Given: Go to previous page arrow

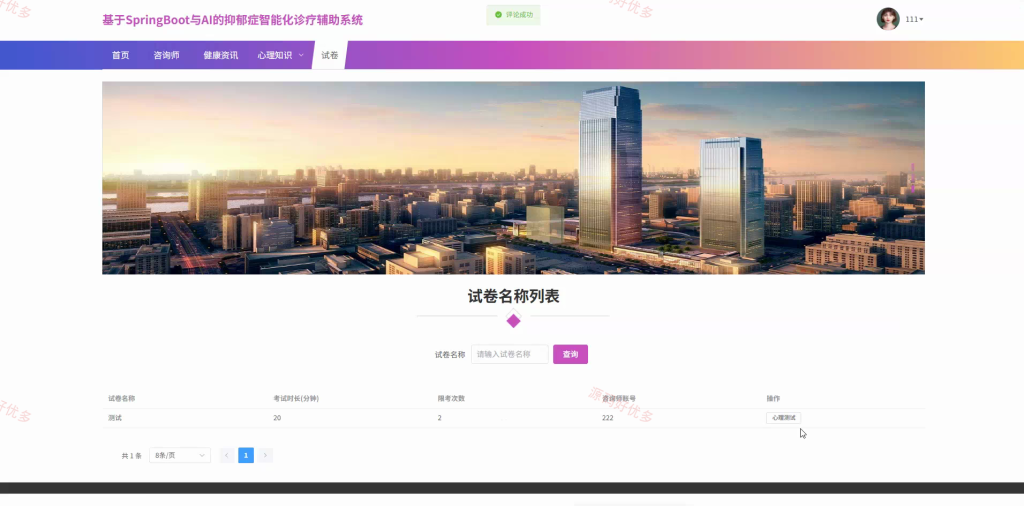Looking at the screenshot, I should coord(227,455).
